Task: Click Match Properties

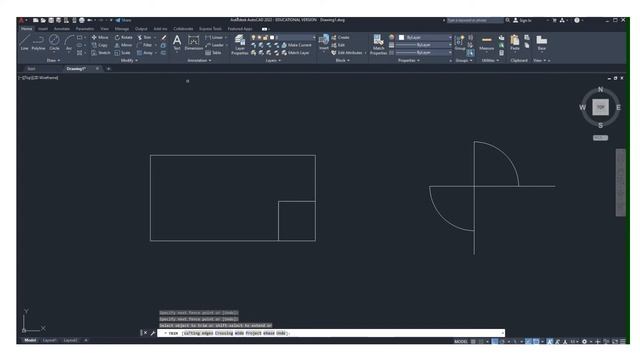Action: 378,45
